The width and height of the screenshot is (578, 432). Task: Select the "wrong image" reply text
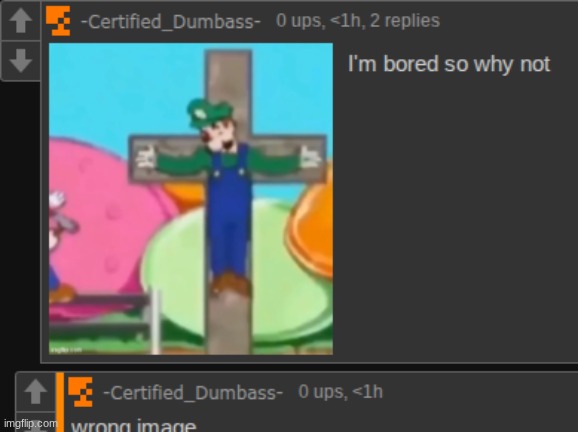point(133,426)
